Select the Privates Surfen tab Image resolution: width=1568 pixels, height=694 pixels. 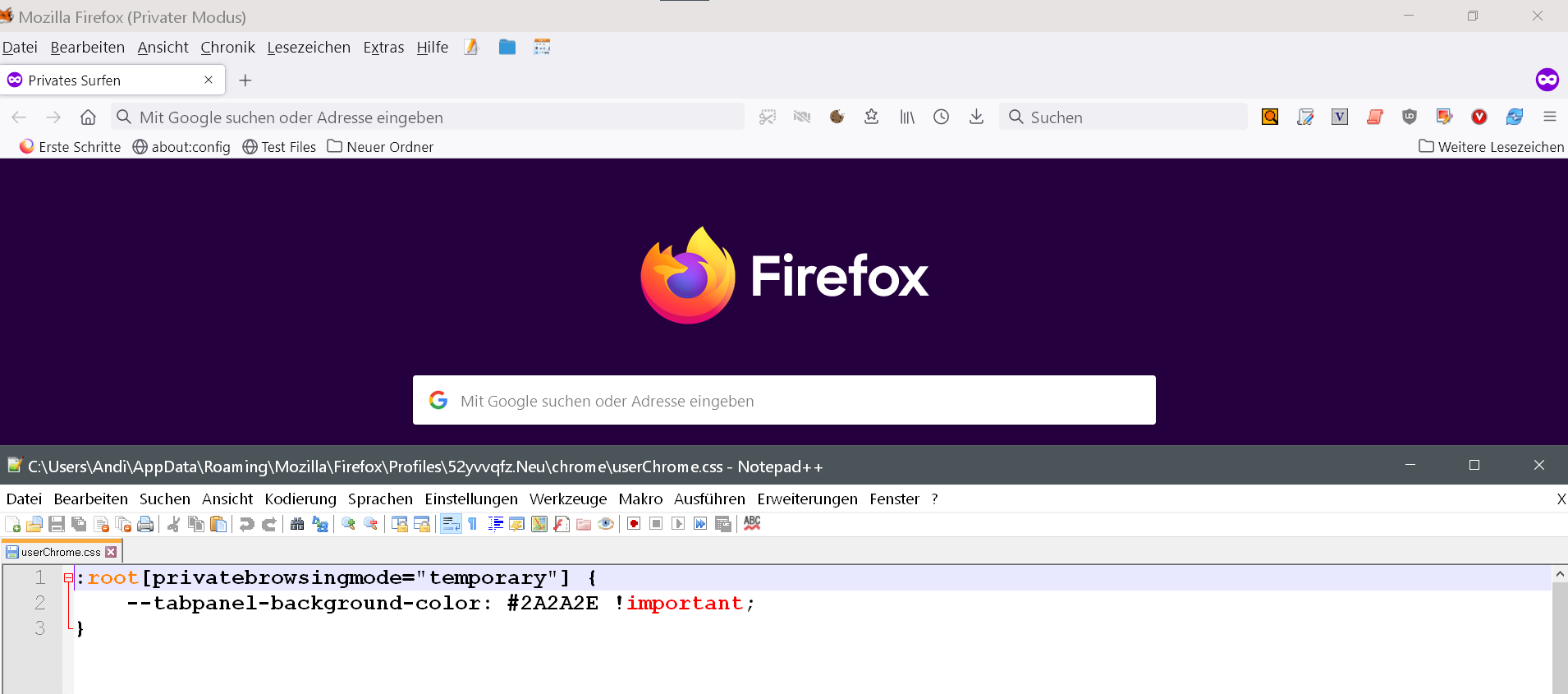[x=112, y=80]
